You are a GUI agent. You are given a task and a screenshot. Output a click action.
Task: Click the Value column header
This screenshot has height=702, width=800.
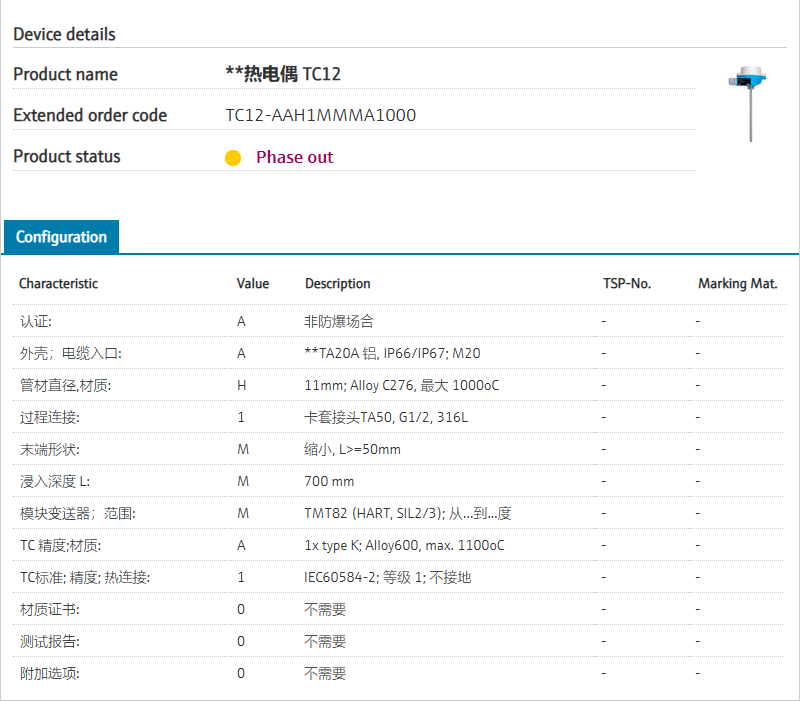pos(252,283)
